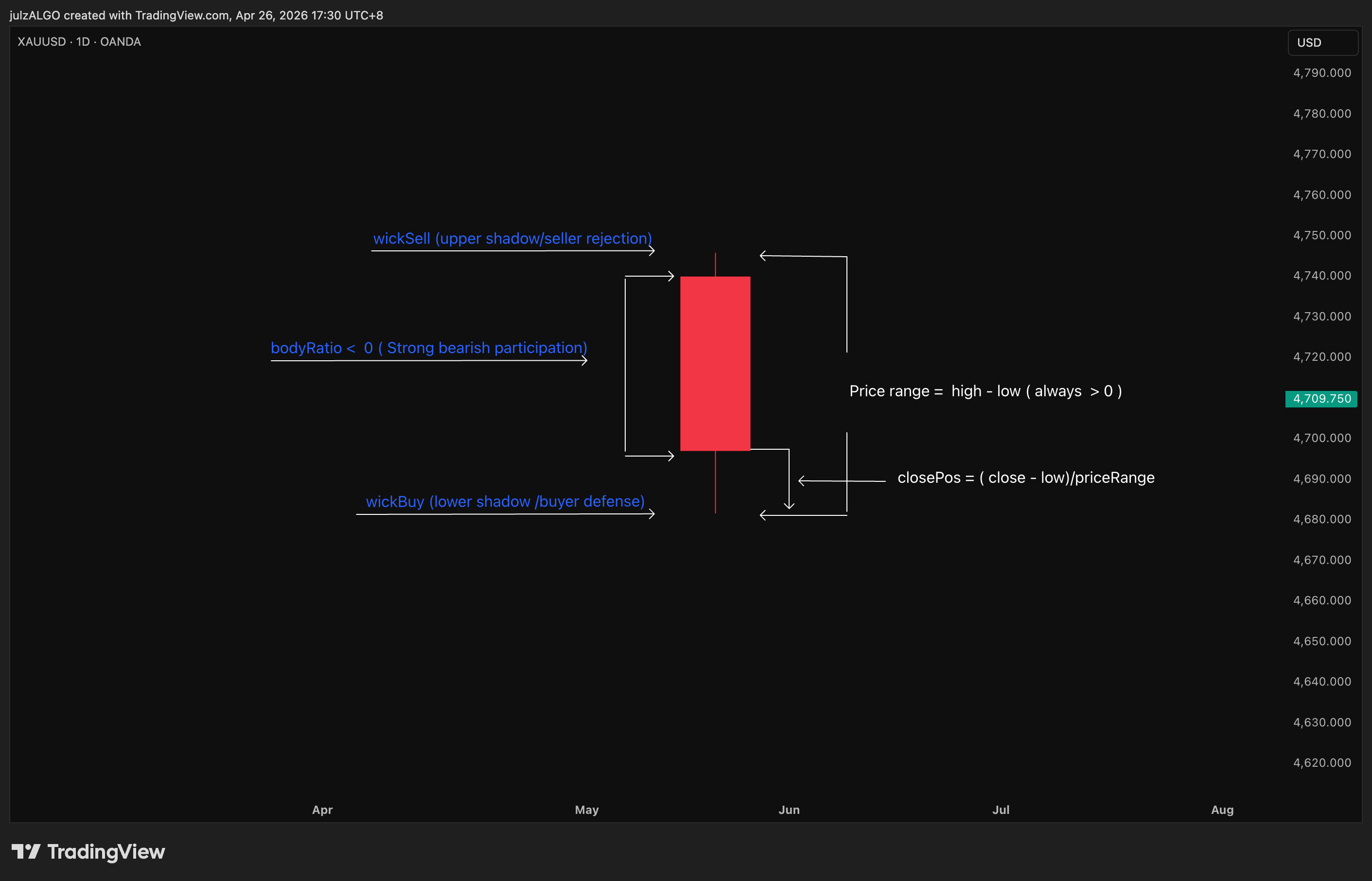Click the TradingView logo
Viewport: 1372px width, 881px height.
[x=88, y=852]
